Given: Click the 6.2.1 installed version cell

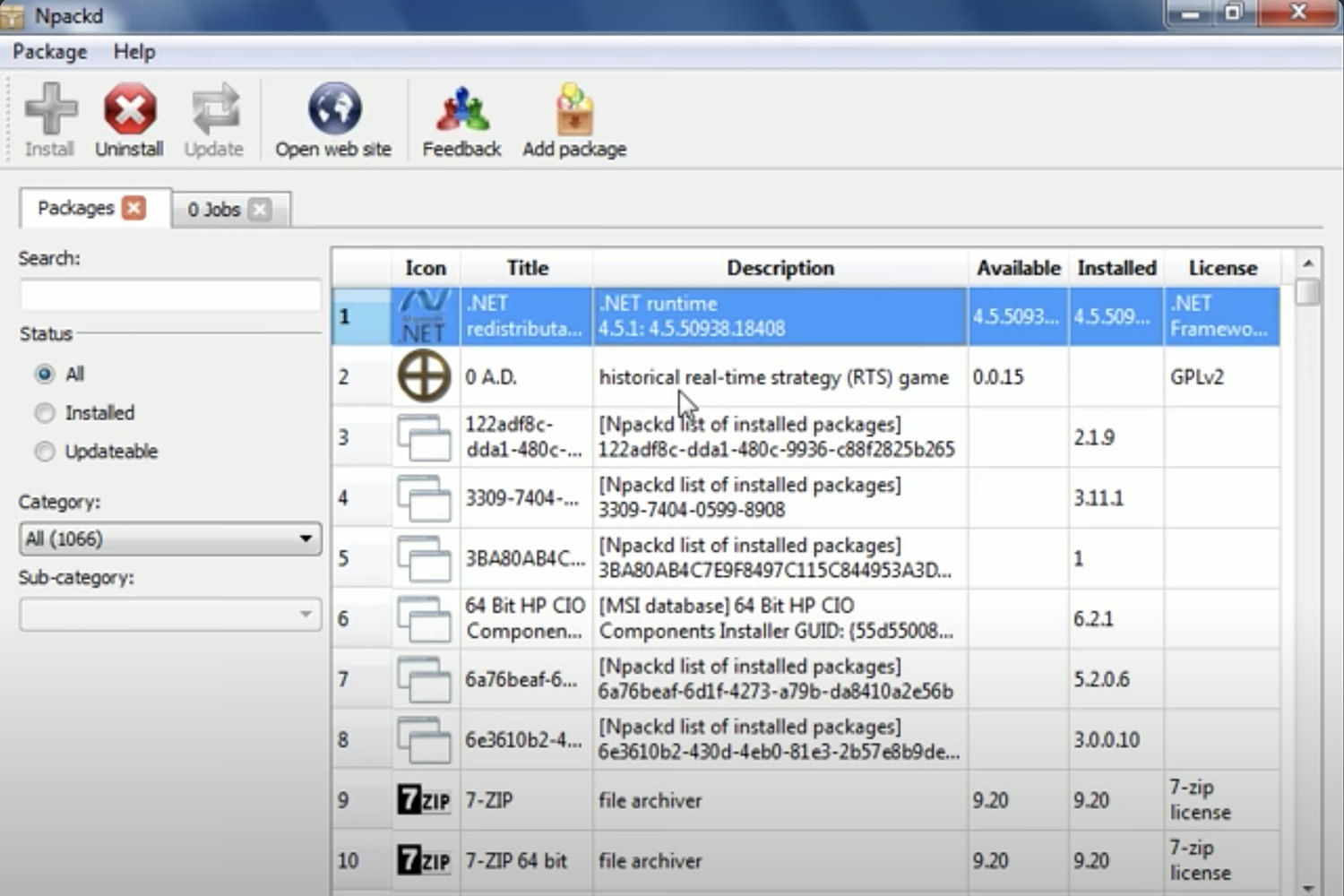Looking at the screenshot, I should pyautogui.click(x=1116, y=619).
